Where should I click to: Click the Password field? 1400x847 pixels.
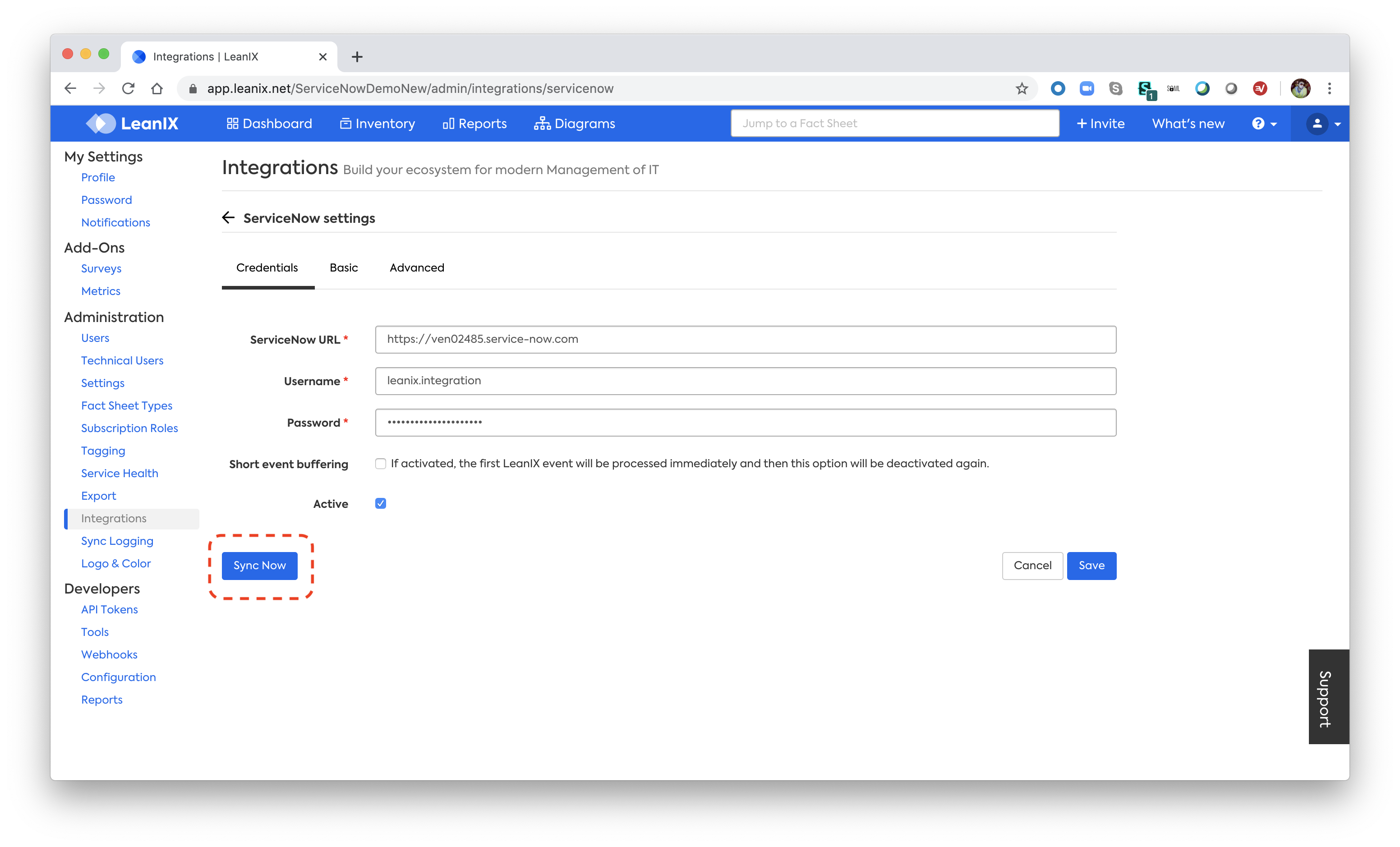tap(746, 423)
